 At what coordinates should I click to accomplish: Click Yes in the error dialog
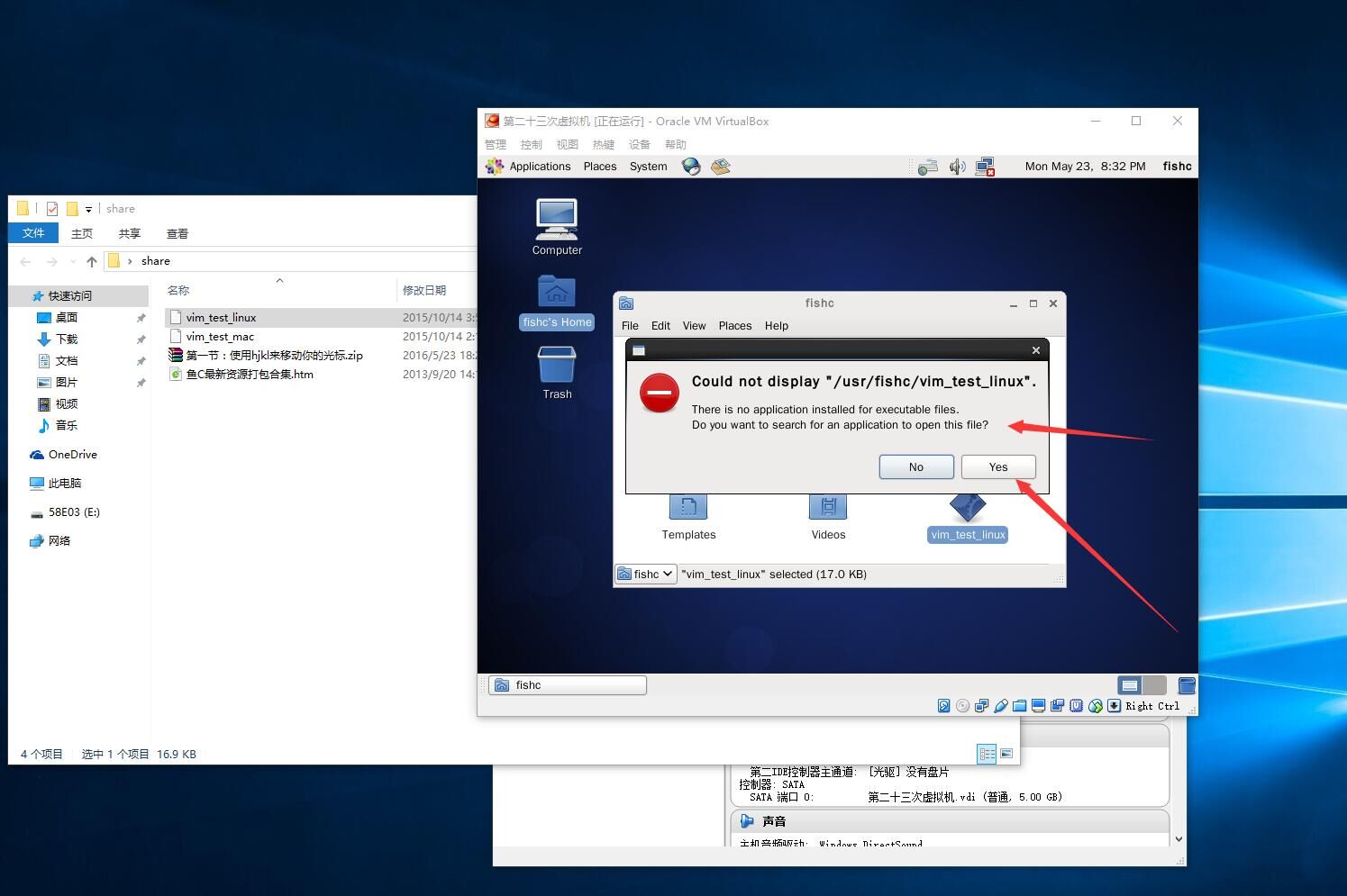pyautogui.click(x=998, y=466)
